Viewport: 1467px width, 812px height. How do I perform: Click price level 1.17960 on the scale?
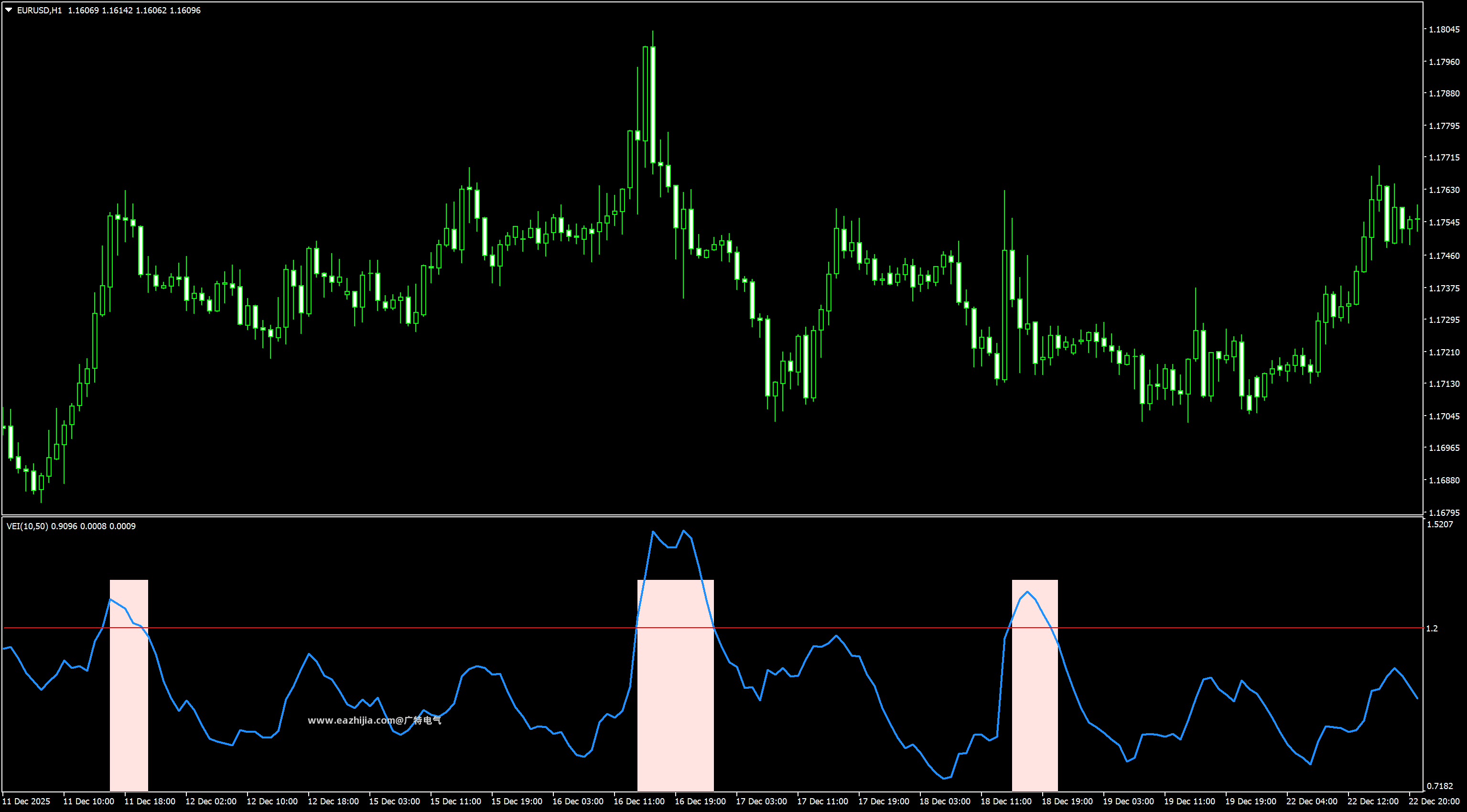1444,62
